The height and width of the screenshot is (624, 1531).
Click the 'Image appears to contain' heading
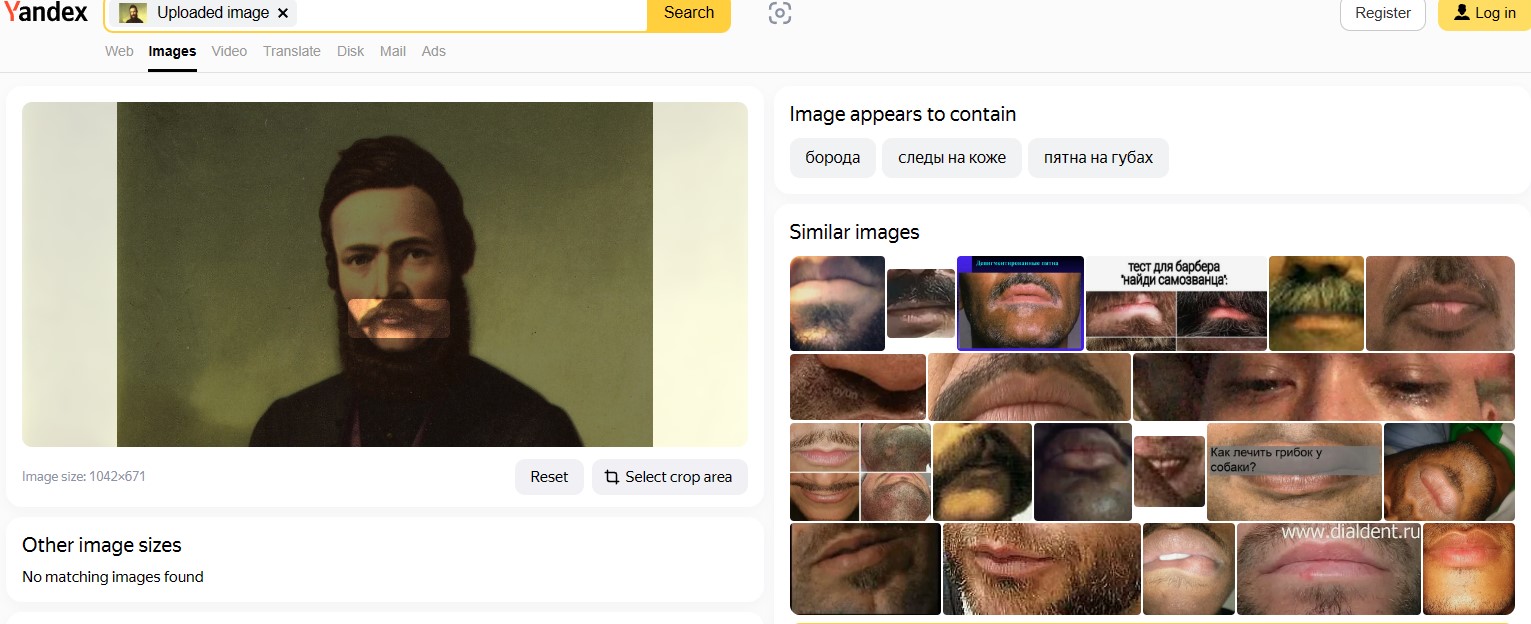[x=903, y=114]
